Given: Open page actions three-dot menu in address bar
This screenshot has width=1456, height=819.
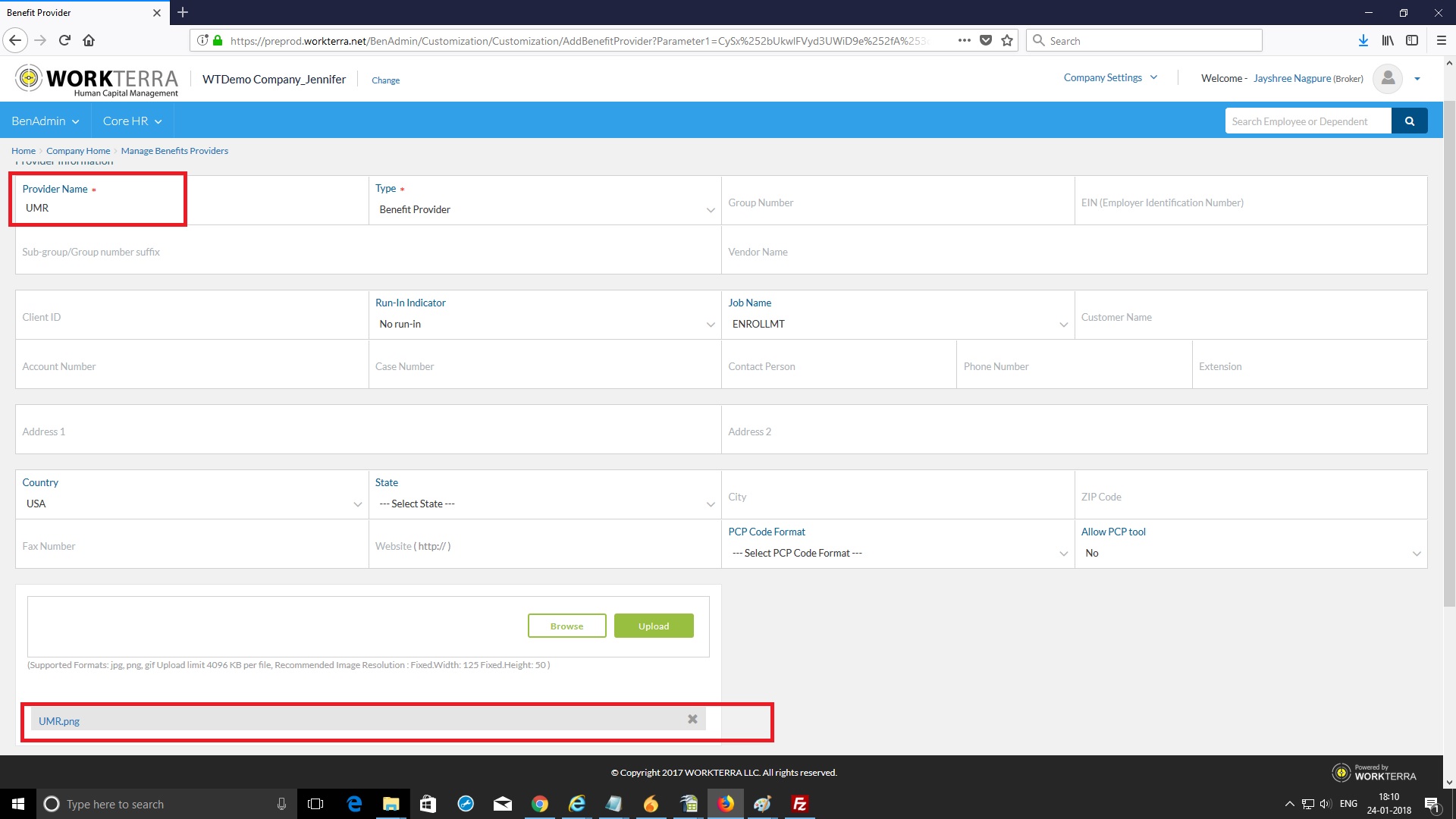Looking at the screenshot, I should [x=964, y=40].
